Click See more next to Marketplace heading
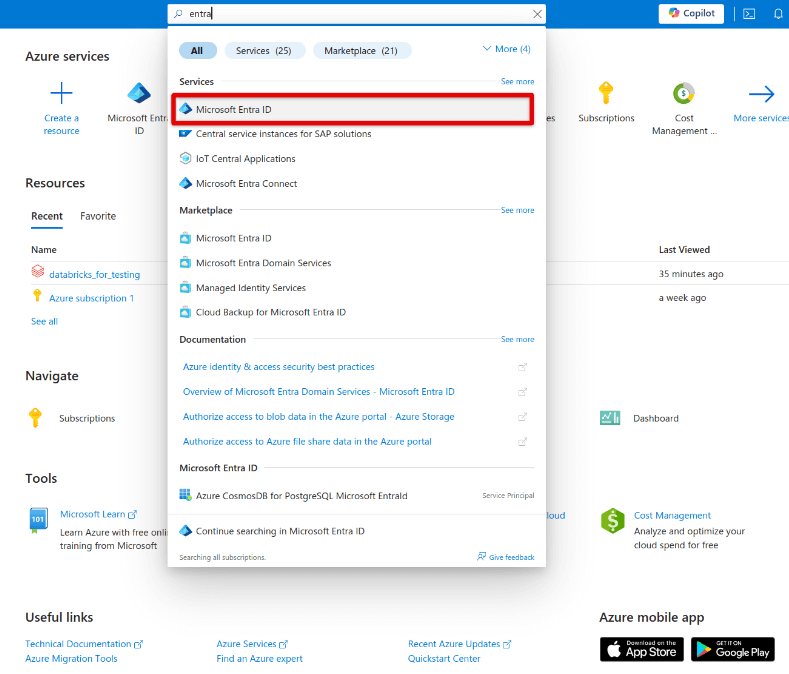This screenshot has width=789, height=674. tap(517, 210)
